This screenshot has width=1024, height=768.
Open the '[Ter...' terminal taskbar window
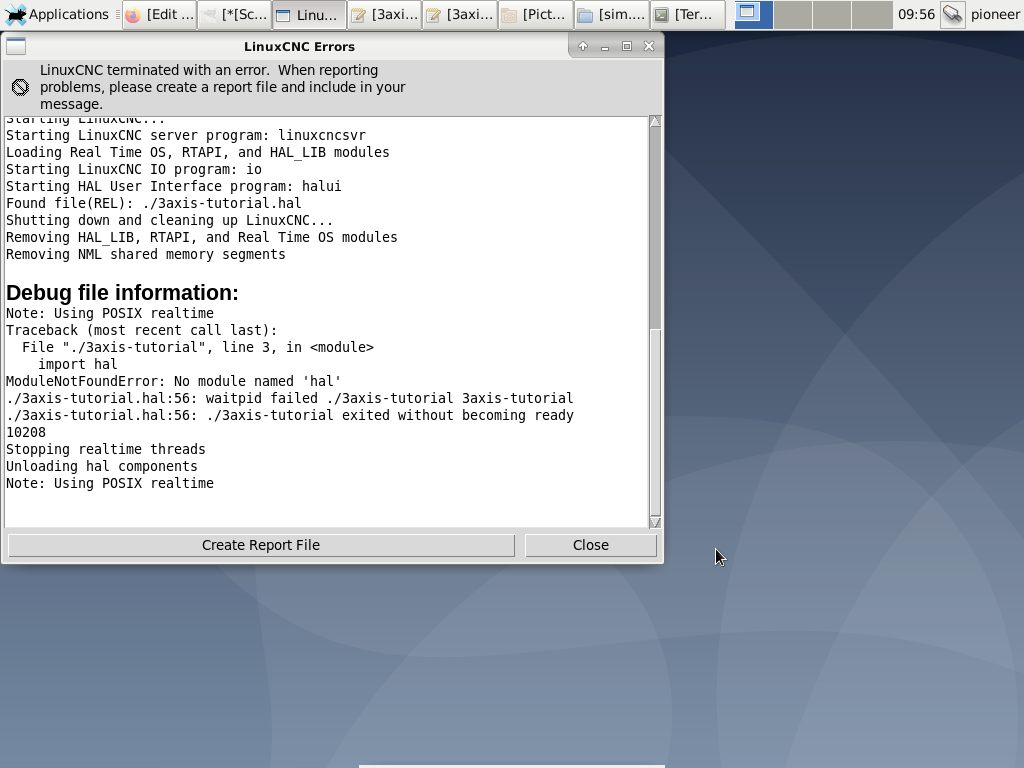coord(686,15)
